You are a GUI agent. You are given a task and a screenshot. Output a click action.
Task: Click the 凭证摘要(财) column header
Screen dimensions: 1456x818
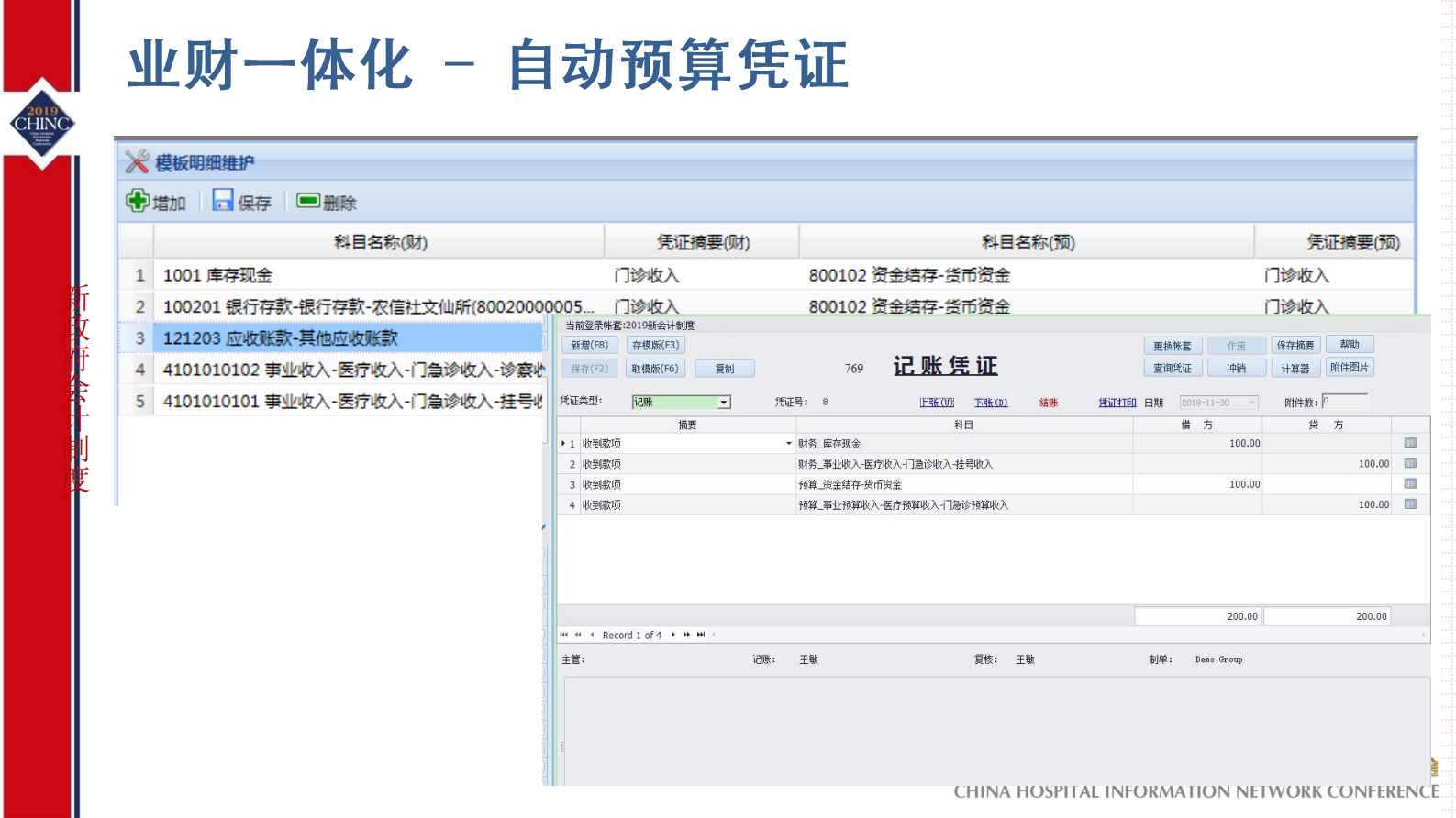[x=703, y=242]
